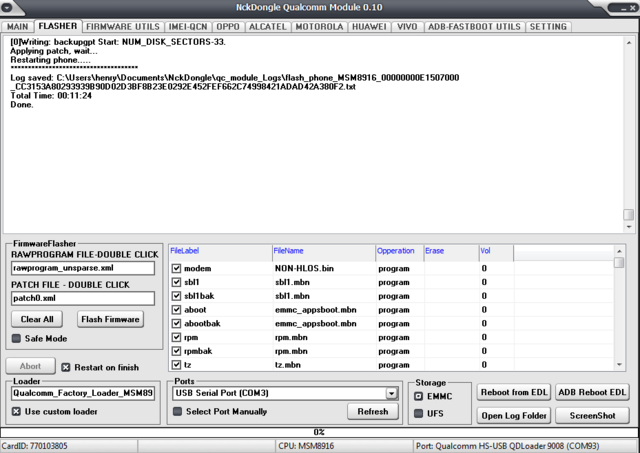Viewport: 640px width, 453px height.
Task: Click the up arrow of log scrollbar
Action: 629,43
